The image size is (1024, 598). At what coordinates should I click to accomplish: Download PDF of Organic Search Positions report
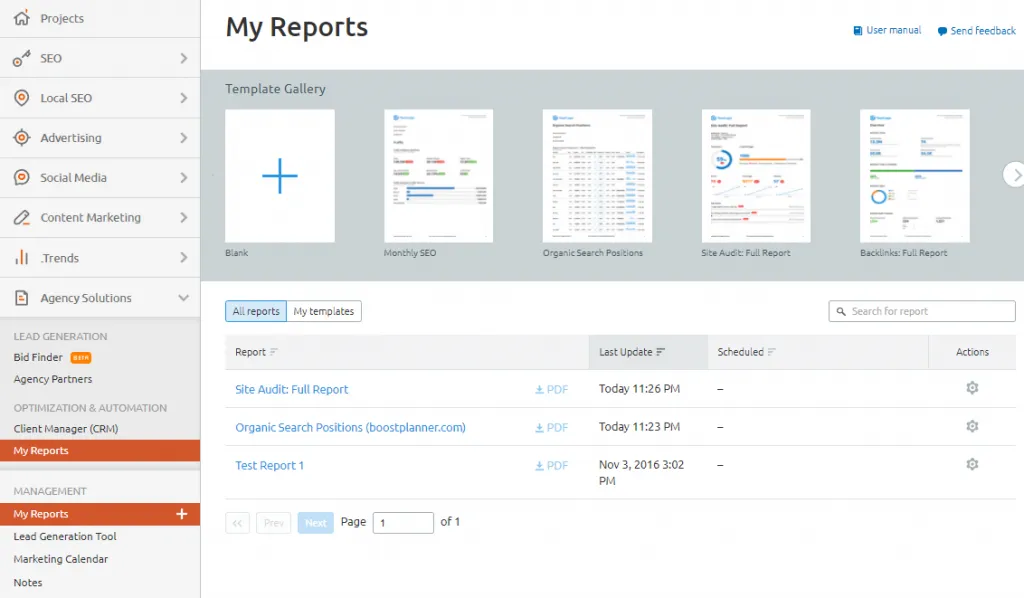pyautogui.click(x=551, y=428)
